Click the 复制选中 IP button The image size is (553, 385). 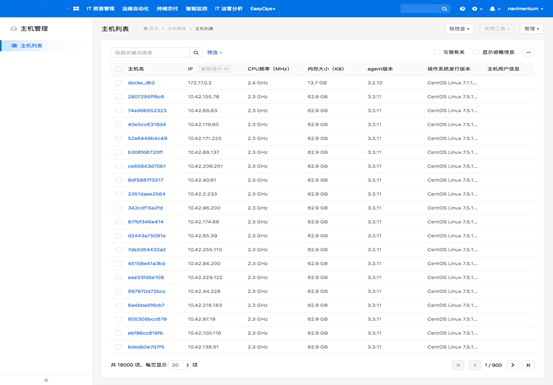(x=214, y=69)
